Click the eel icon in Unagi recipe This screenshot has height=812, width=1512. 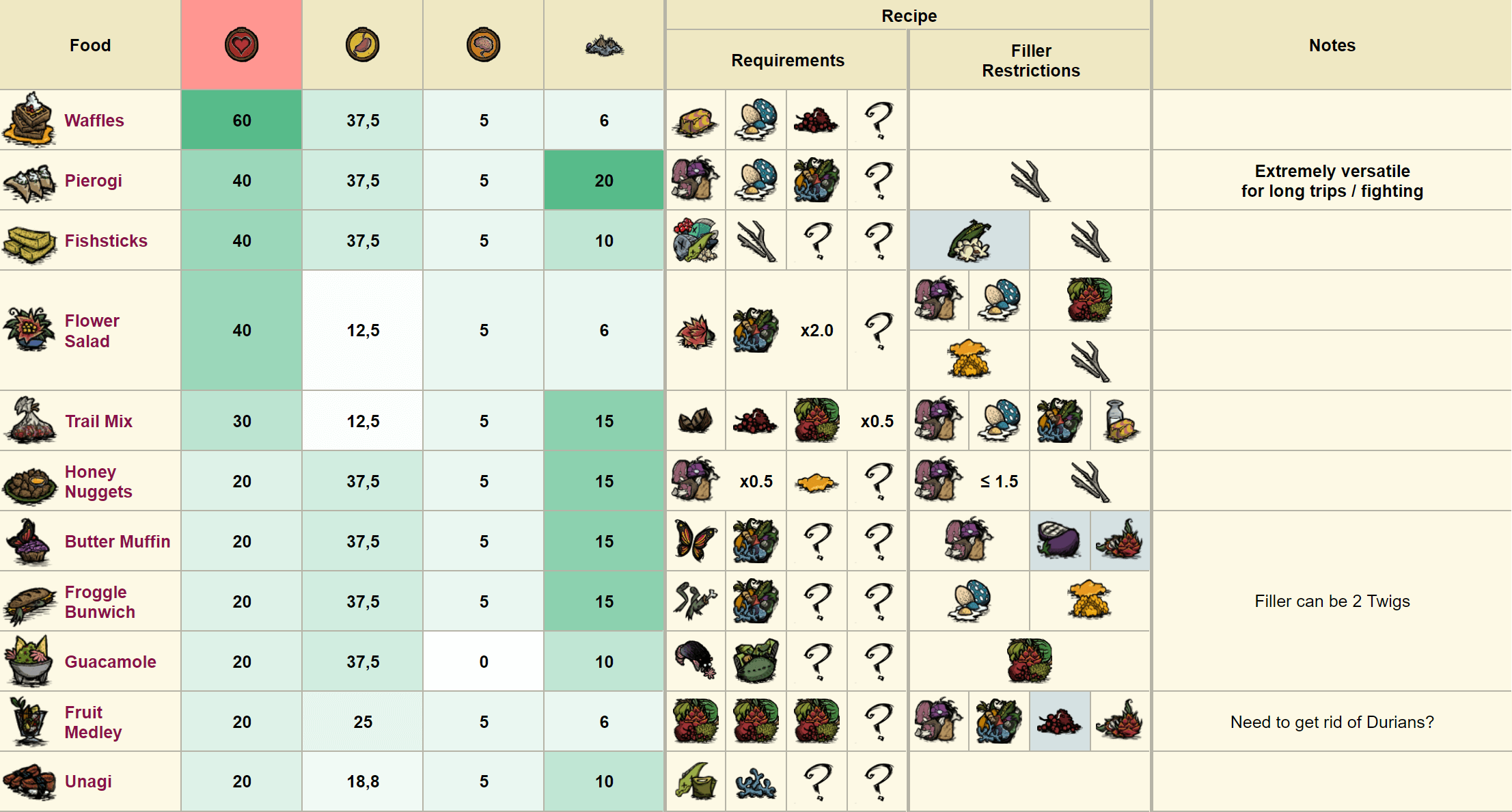[696, 781]
